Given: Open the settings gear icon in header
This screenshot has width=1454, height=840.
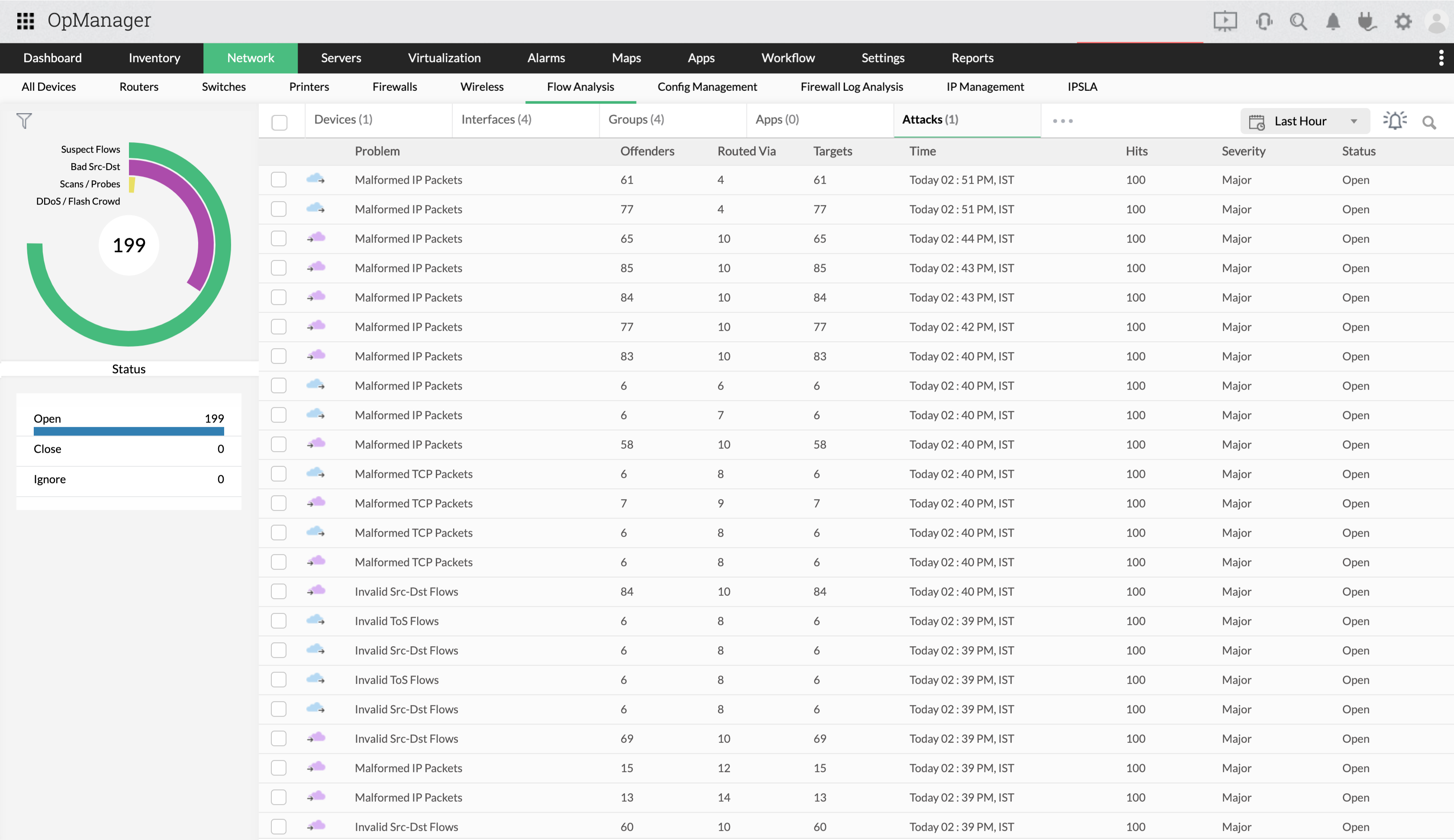Looking at the screenshot, I should point(1403,21).
